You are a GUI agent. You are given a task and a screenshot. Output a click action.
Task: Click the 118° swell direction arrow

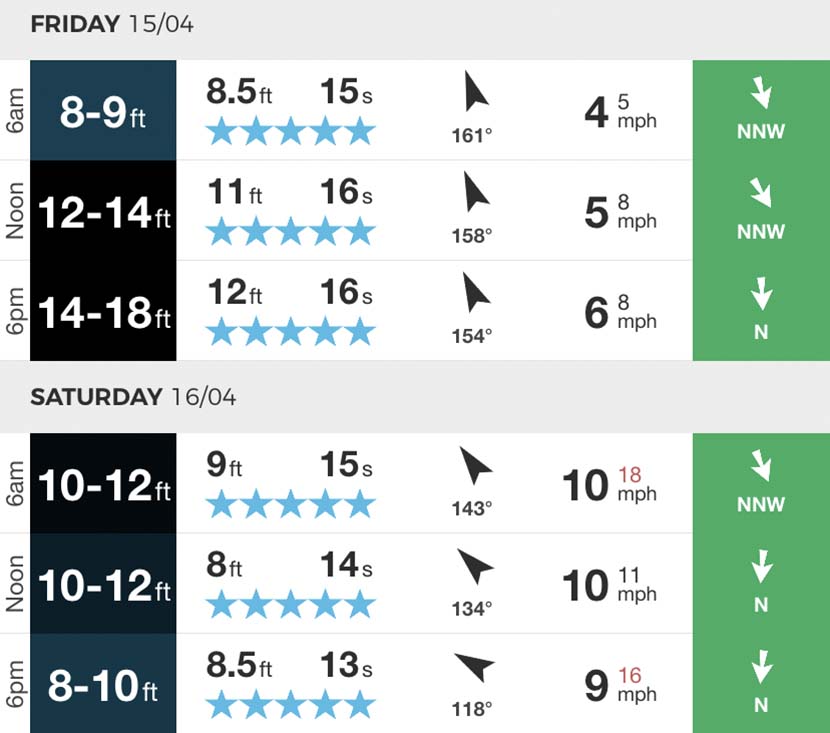coord(475,667)
